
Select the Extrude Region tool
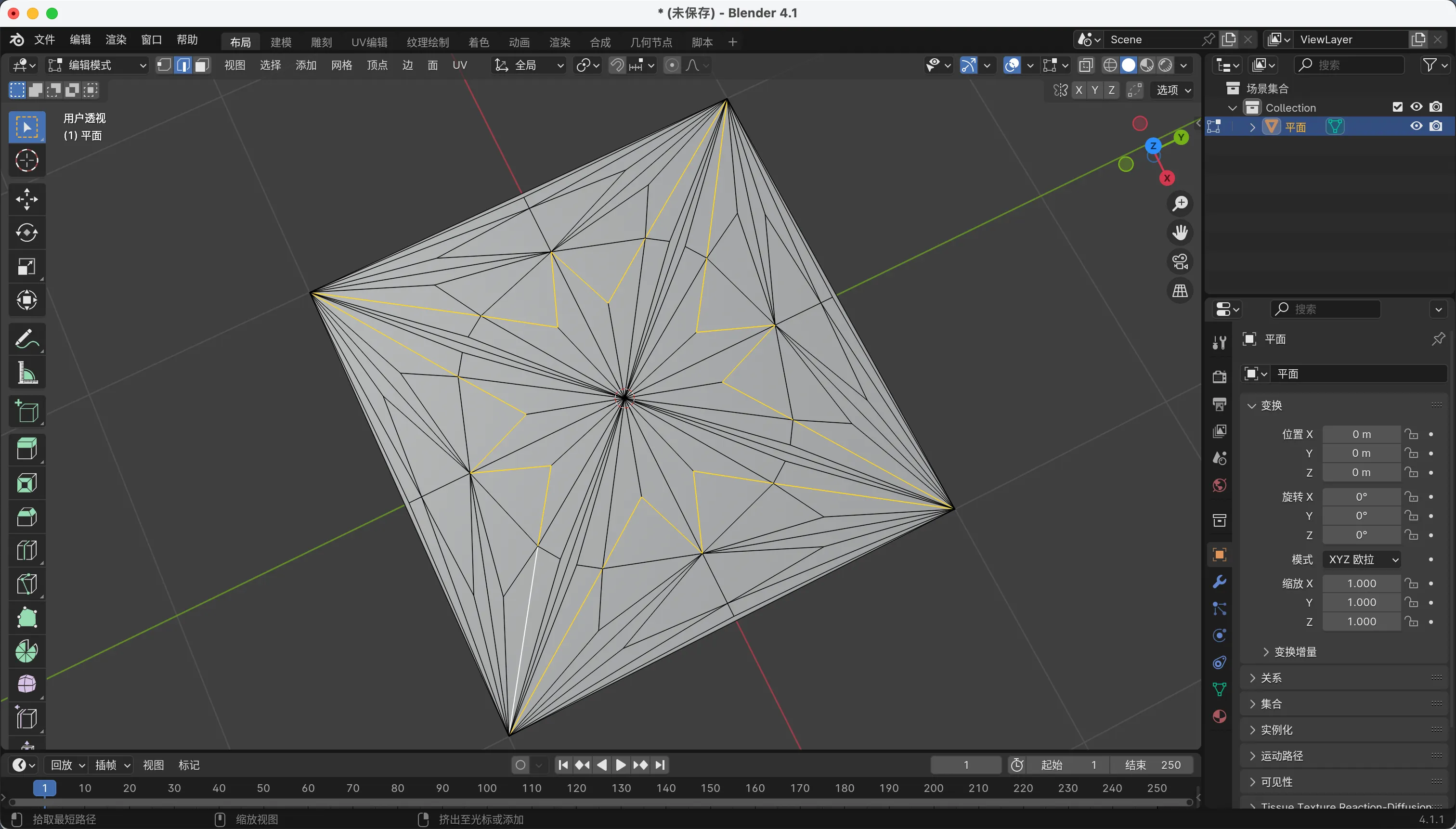click(26, 449)
